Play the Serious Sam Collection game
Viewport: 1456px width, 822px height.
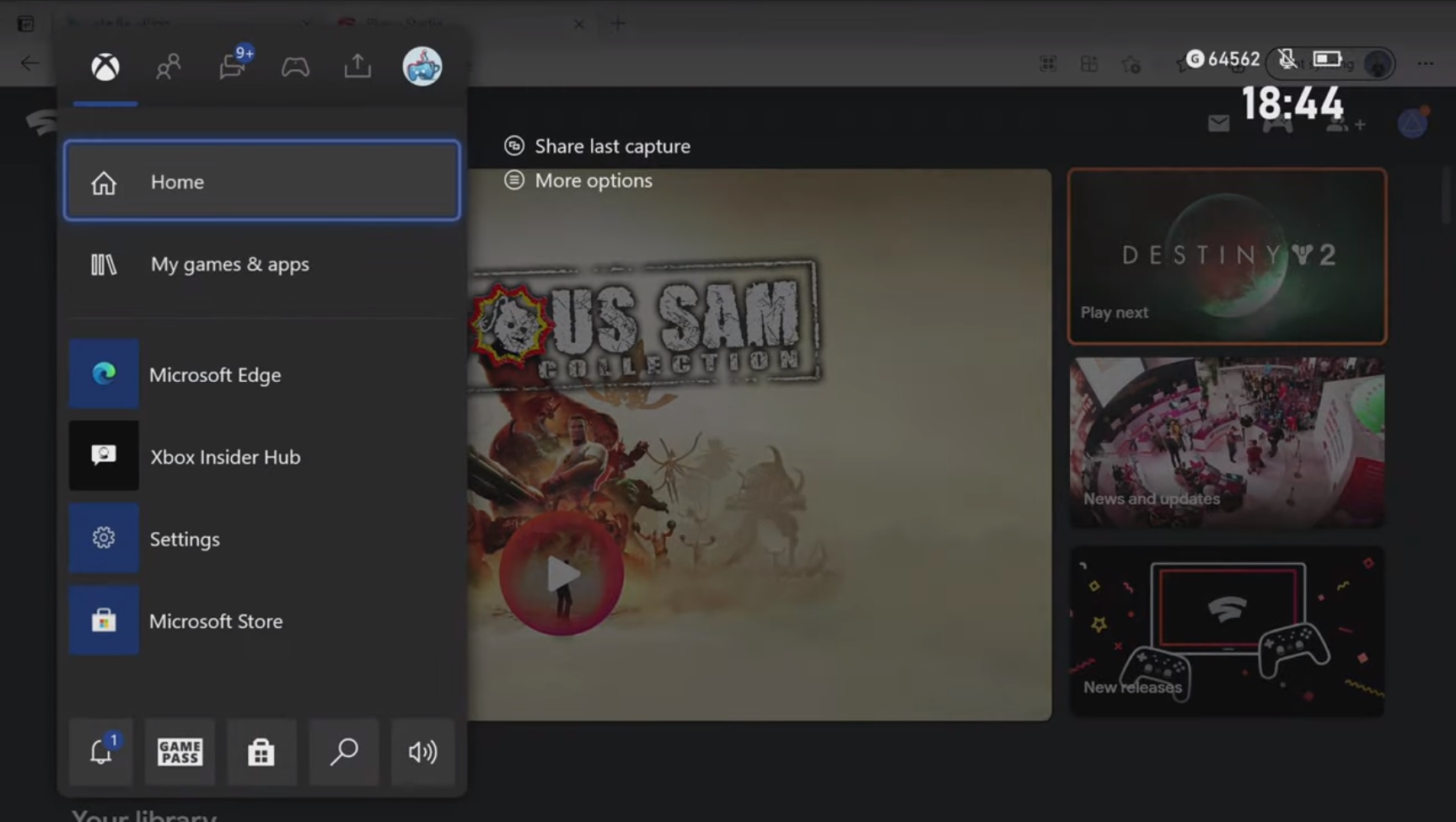(561, 575)
